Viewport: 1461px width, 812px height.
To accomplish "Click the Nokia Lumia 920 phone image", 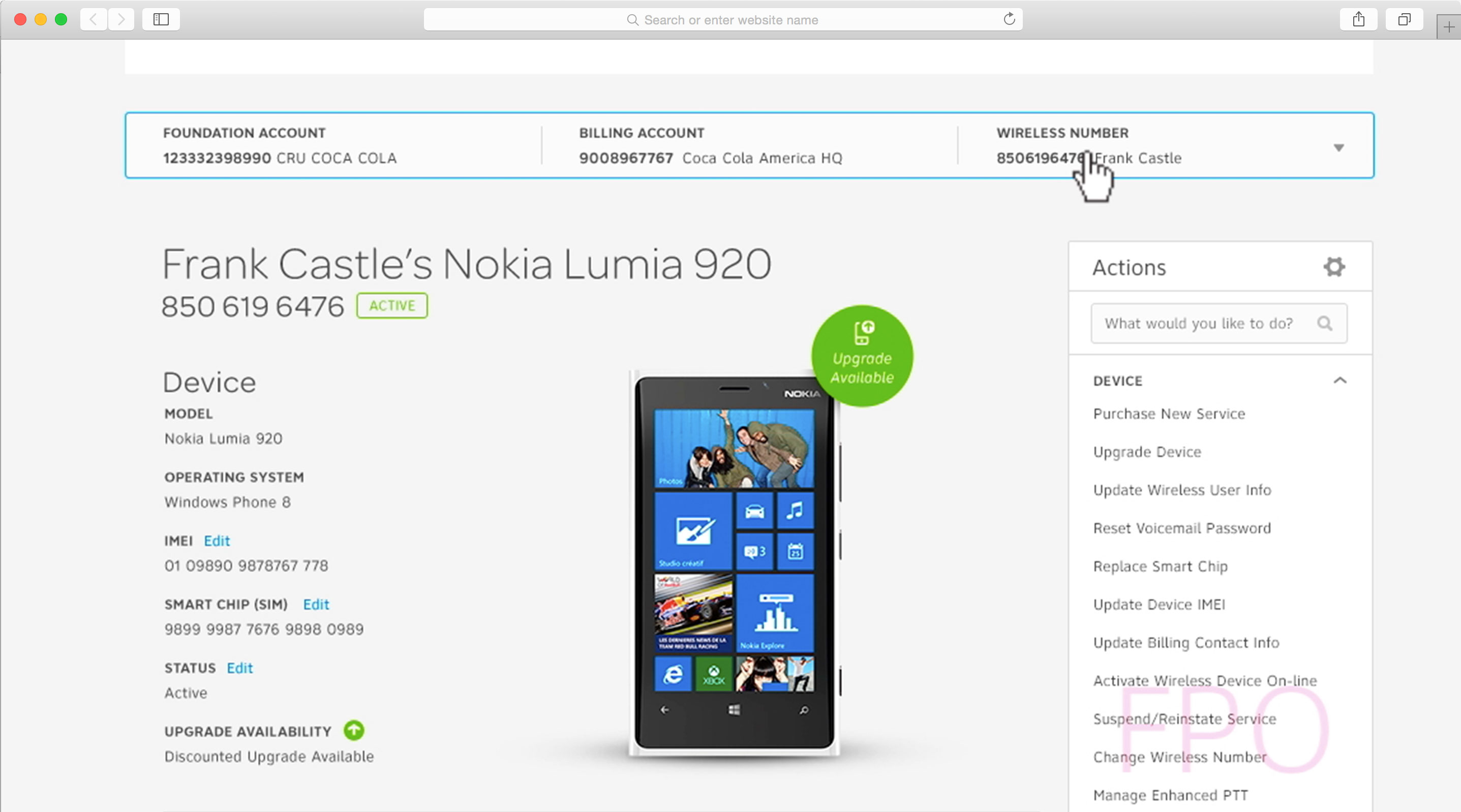I will [x=734, y=561].
